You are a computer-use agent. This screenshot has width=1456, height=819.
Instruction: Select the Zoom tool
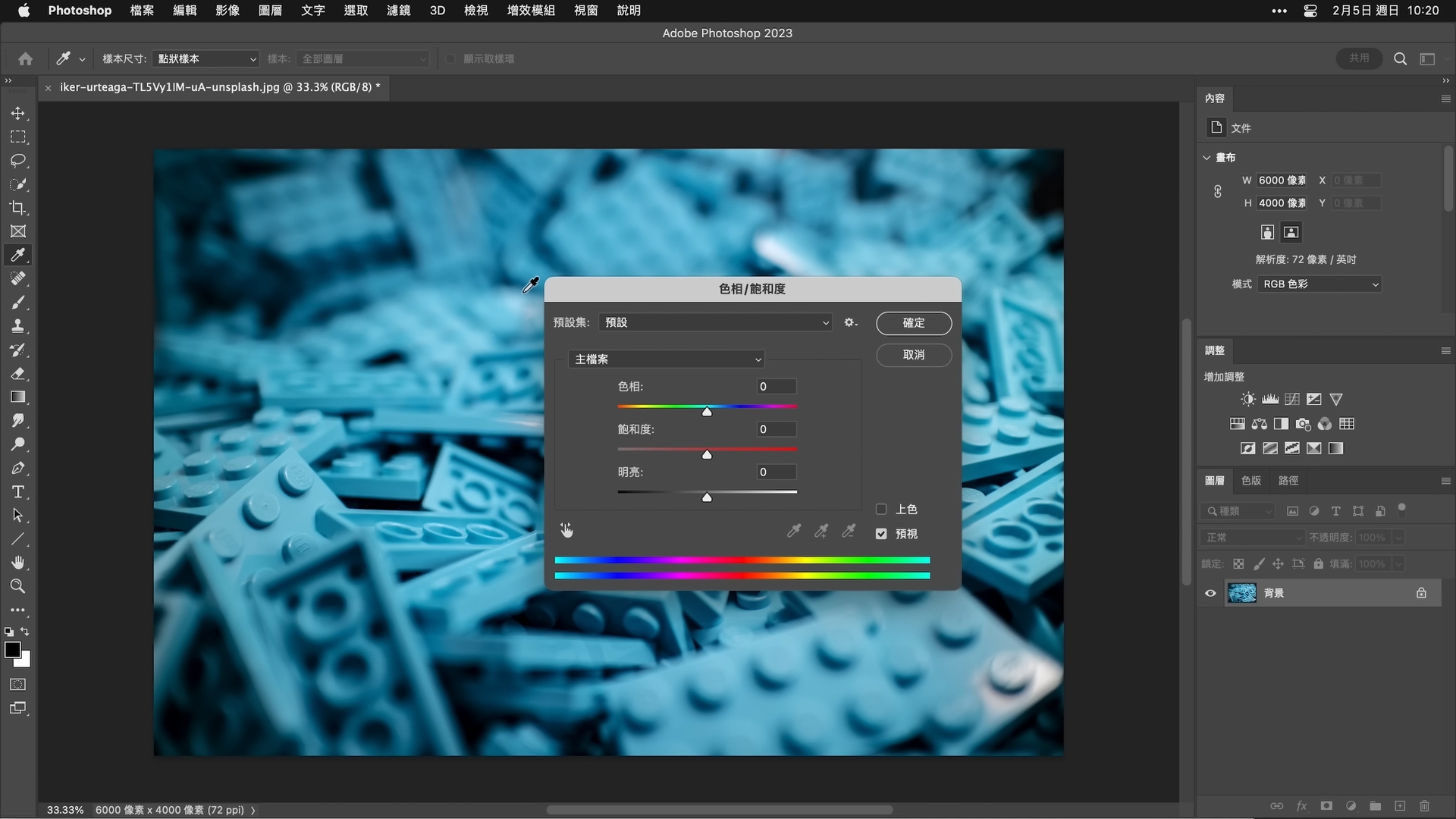[18, 586]
